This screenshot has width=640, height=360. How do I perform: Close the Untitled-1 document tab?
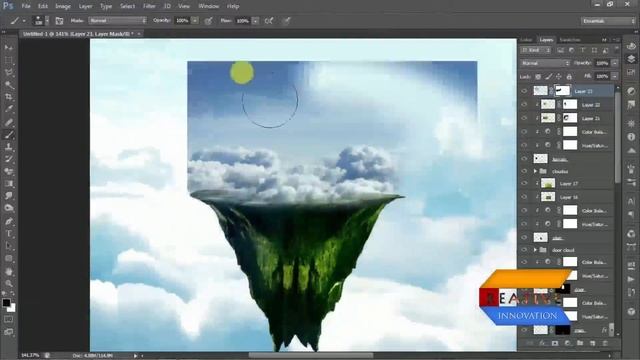(x=139, y=34)
